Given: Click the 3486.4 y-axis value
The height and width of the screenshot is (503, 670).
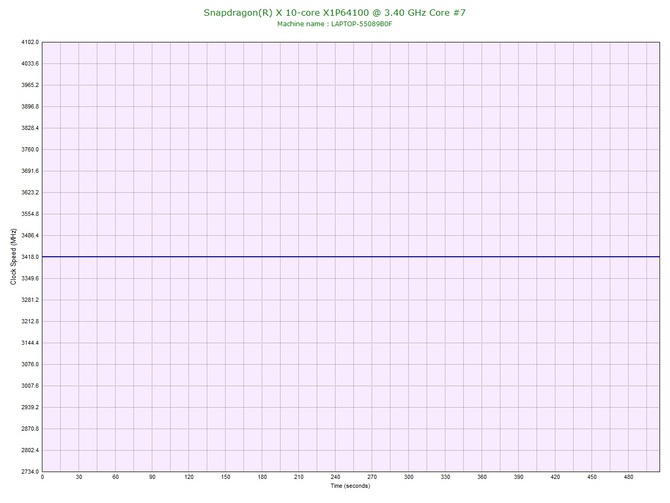Looking at the screenshot, I should (x=30, y=235).
